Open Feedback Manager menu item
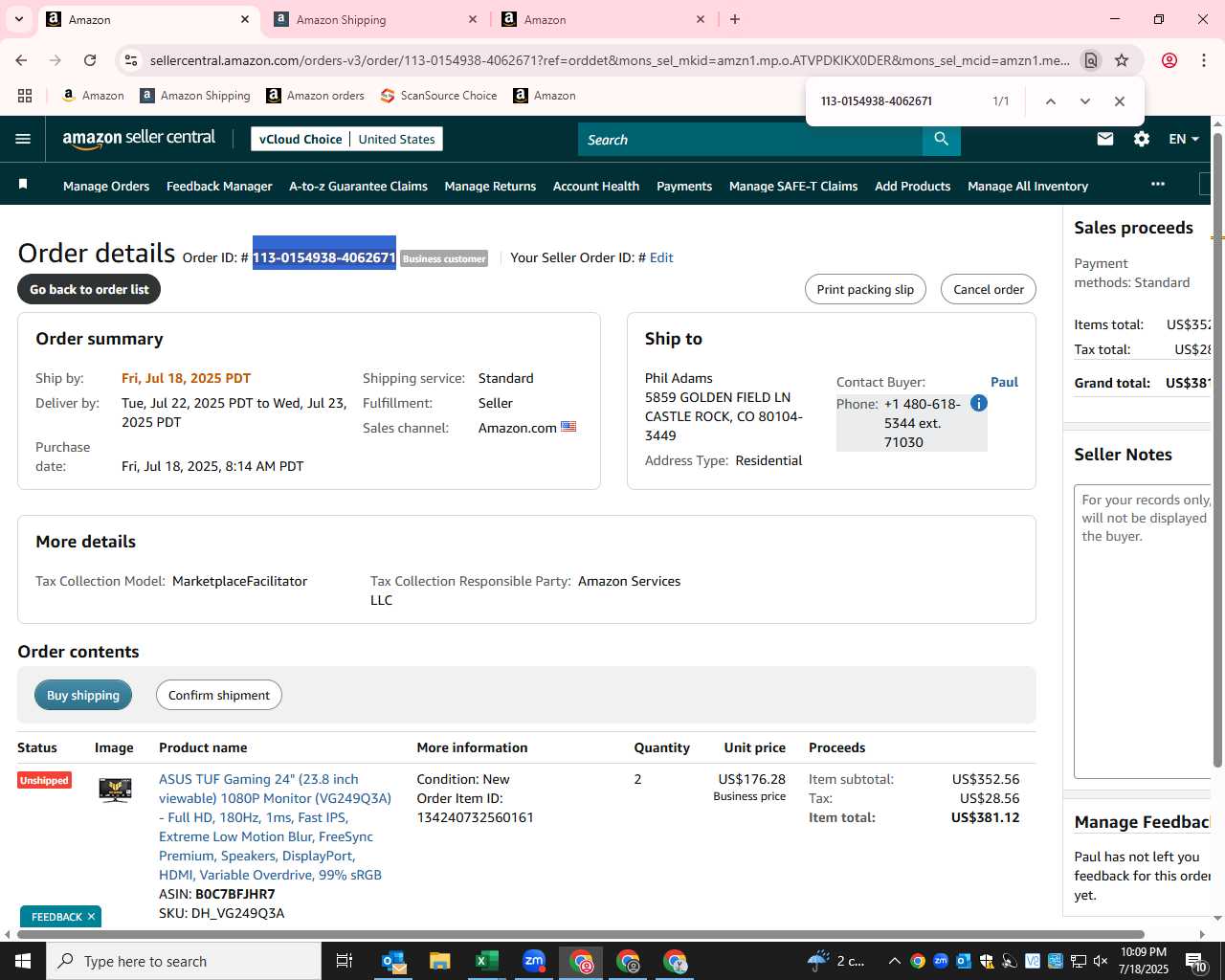 219,186
